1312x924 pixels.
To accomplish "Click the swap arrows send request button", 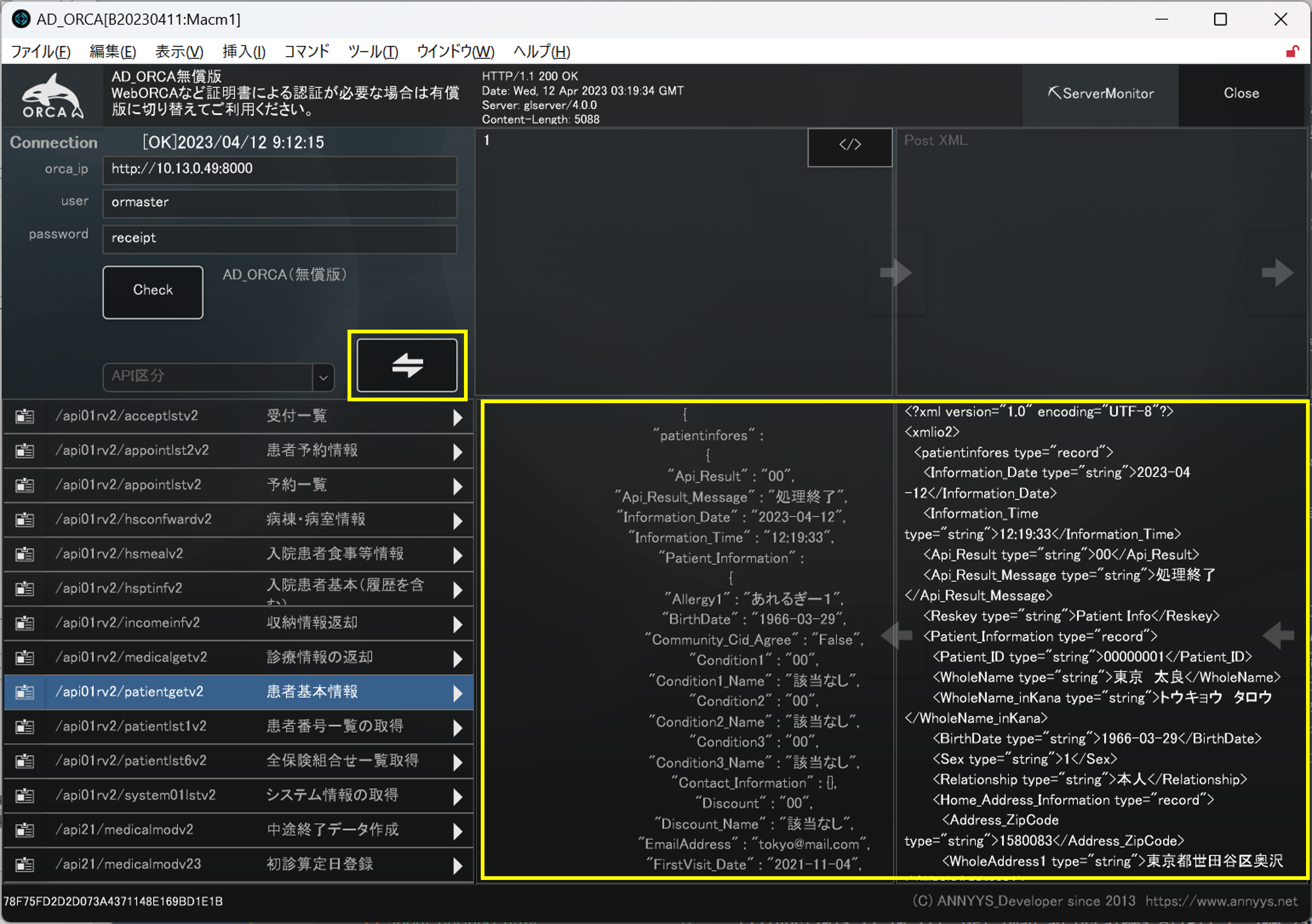I will pyautogui.click(x=407, y=365).
